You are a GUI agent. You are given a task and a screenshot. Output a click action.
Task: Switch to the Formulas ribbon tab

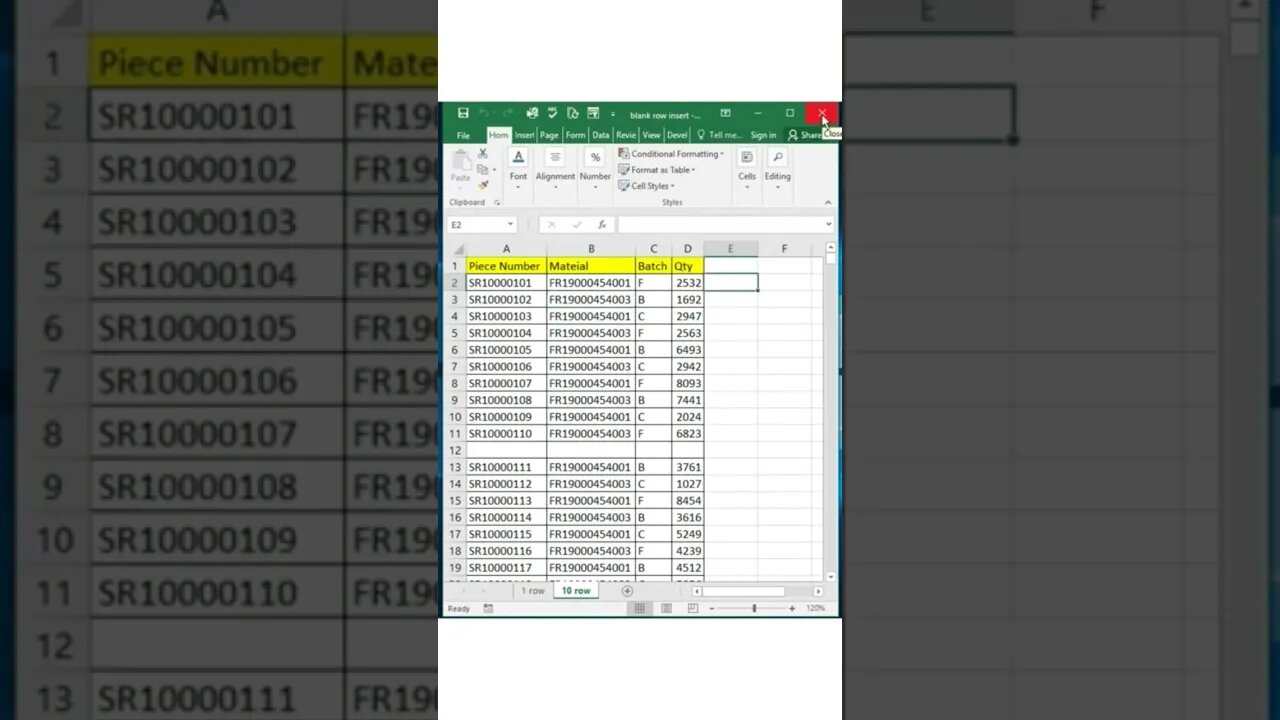tap(575, 135)
